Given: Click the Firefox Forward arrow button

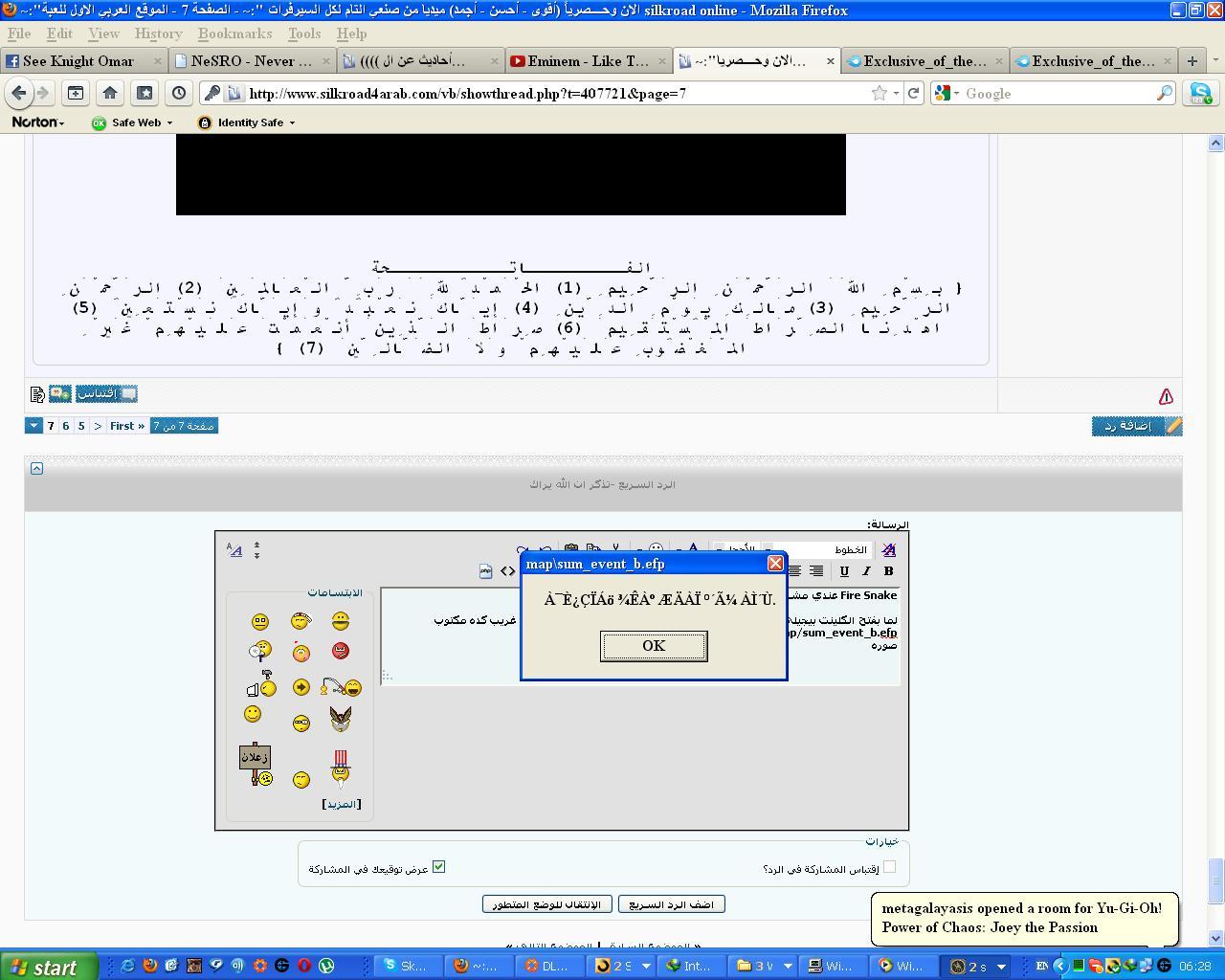Looking at the screenshot, I should [x=43, y=93].
